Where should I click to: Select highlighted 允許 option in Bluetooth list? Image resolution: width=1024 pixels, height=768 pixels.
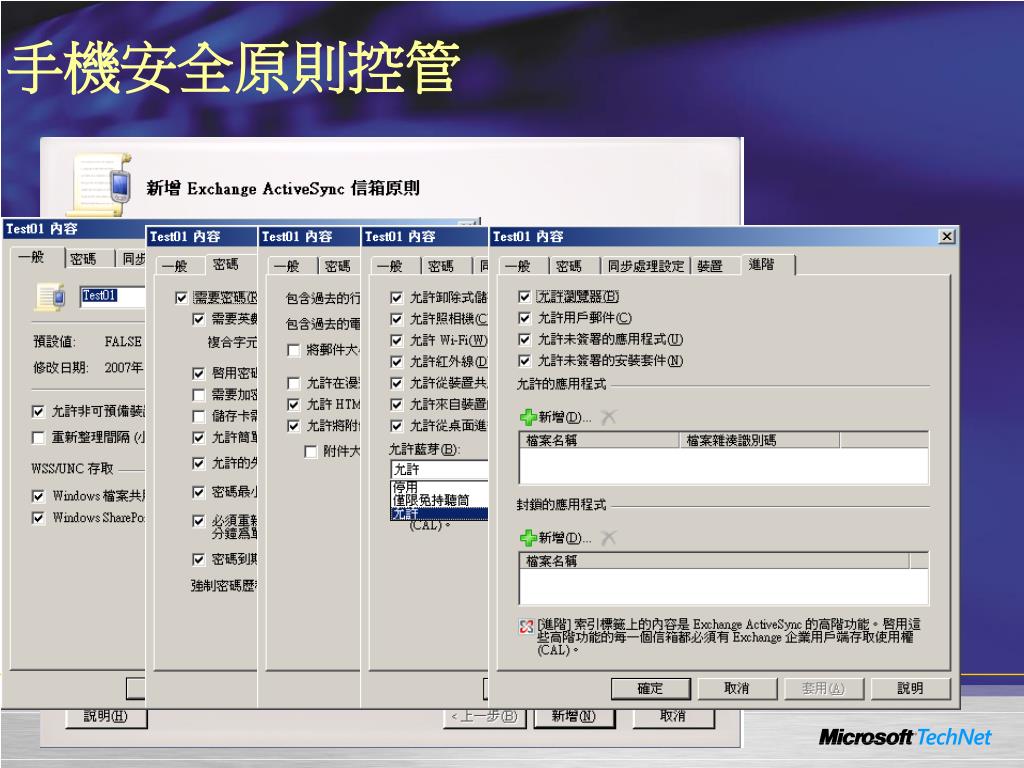[439, 513]
